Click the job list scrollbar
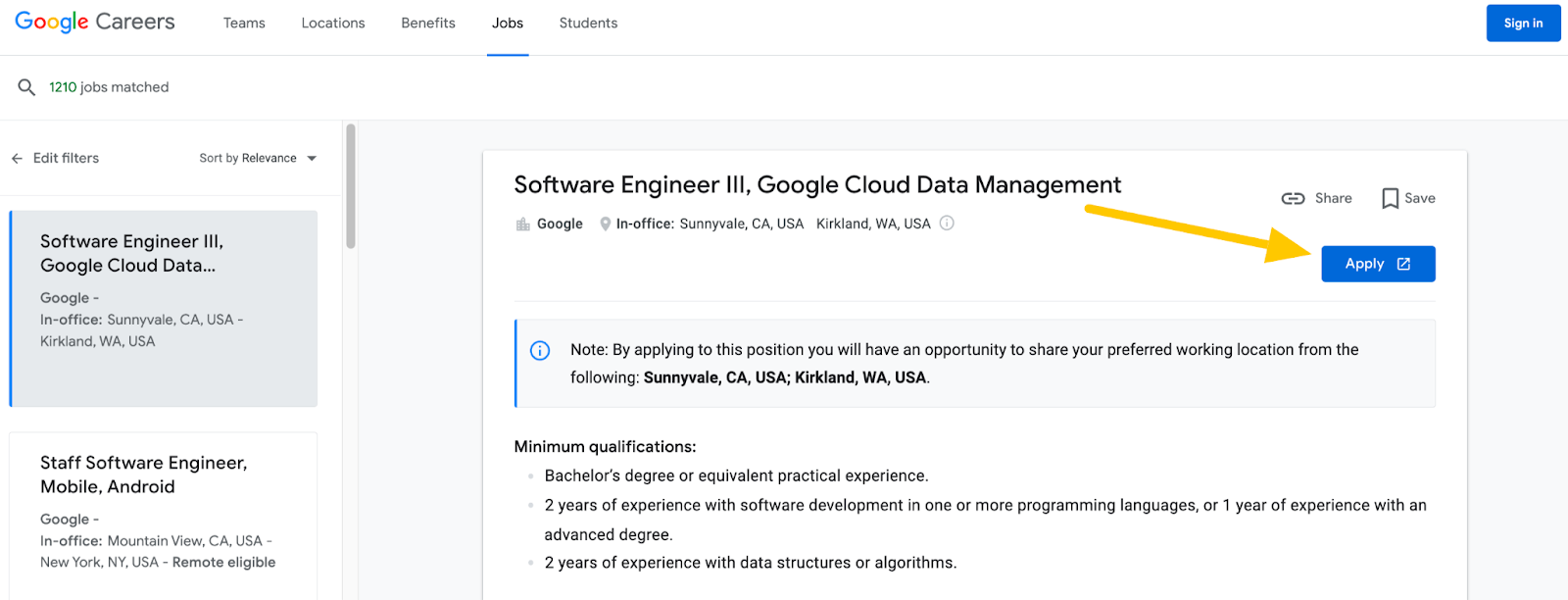The image size is (1568, 600). 350,186
